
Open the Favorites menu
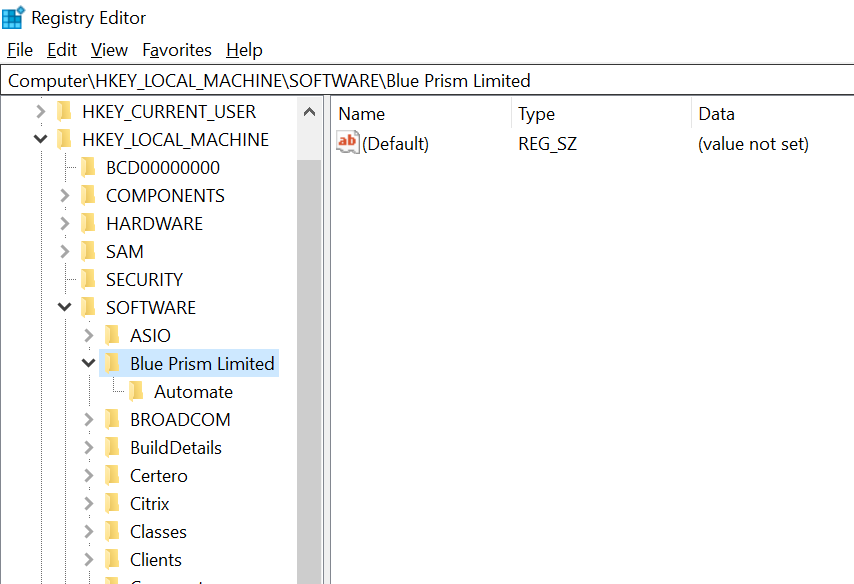click(x=177, y=50)
